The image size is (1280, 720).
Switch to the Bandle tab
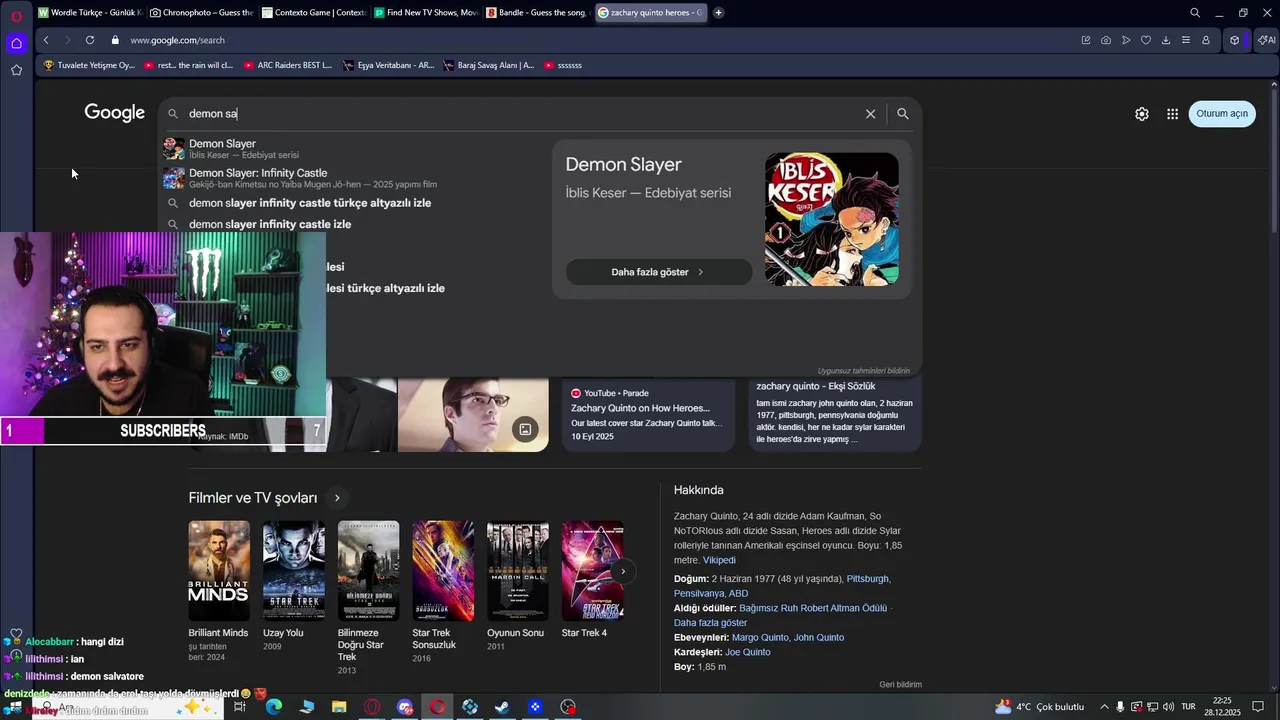[x=537, y=13]
